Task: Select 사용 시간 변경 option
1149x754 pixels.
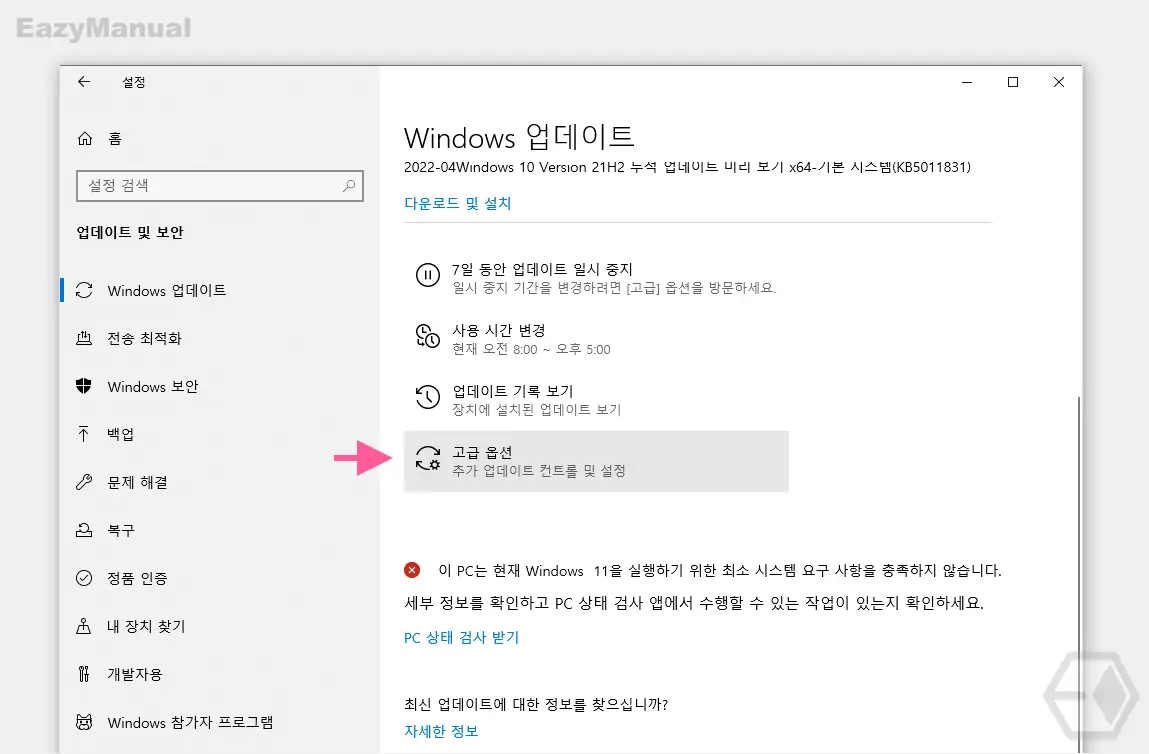Action: [596, 339]
